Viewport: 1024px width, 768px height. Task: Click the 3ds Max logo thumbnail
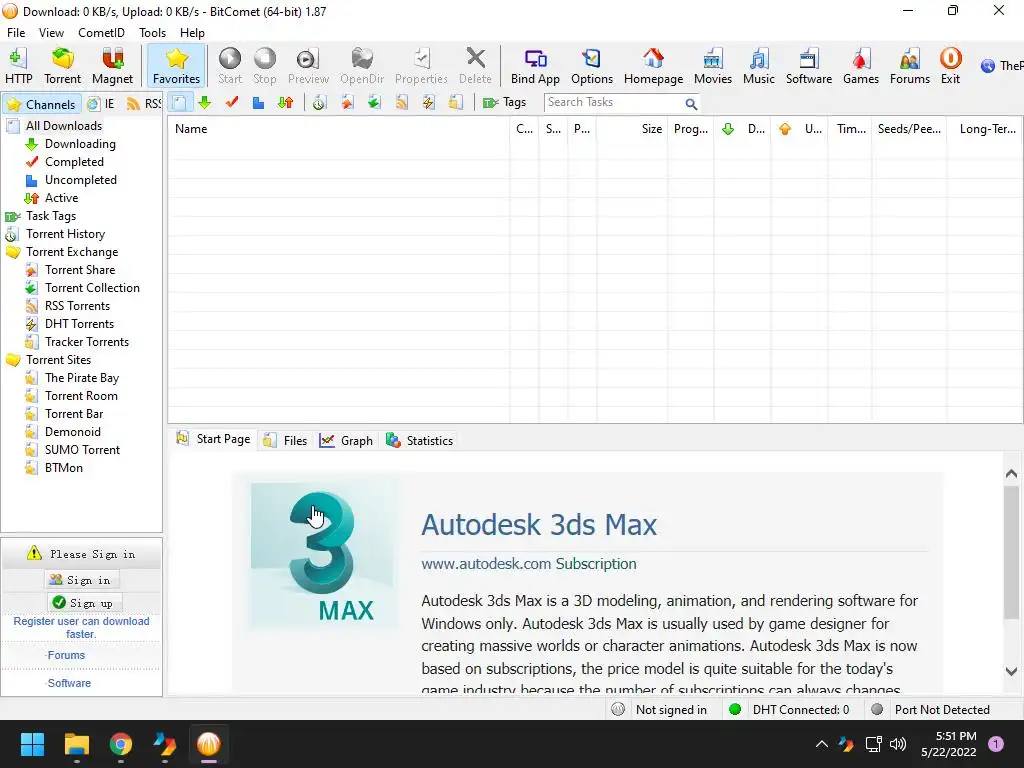[325, 557]
